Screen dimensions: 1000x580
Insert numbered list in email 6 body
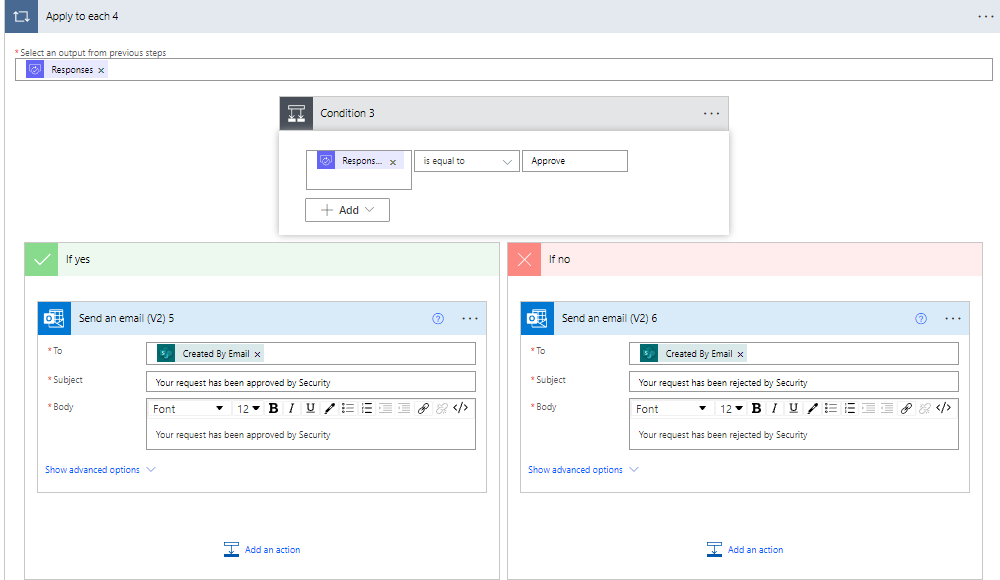(x=849, y=408)
